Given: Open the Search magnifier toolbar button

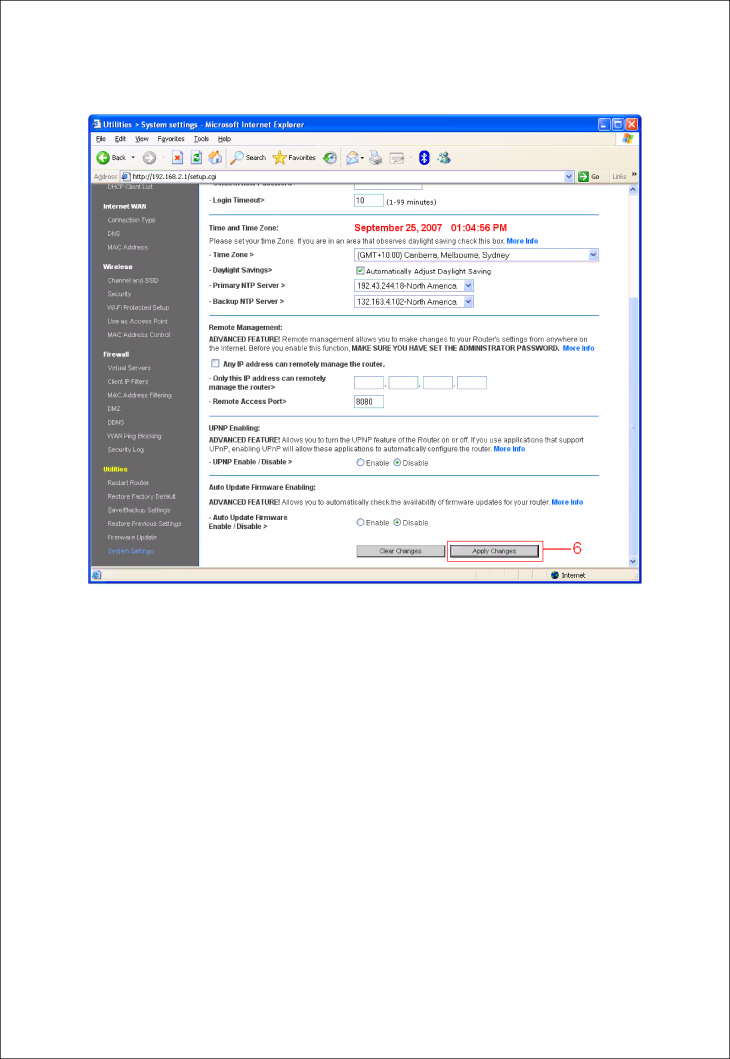Looking at the screenshot, I should pos(248,157).
